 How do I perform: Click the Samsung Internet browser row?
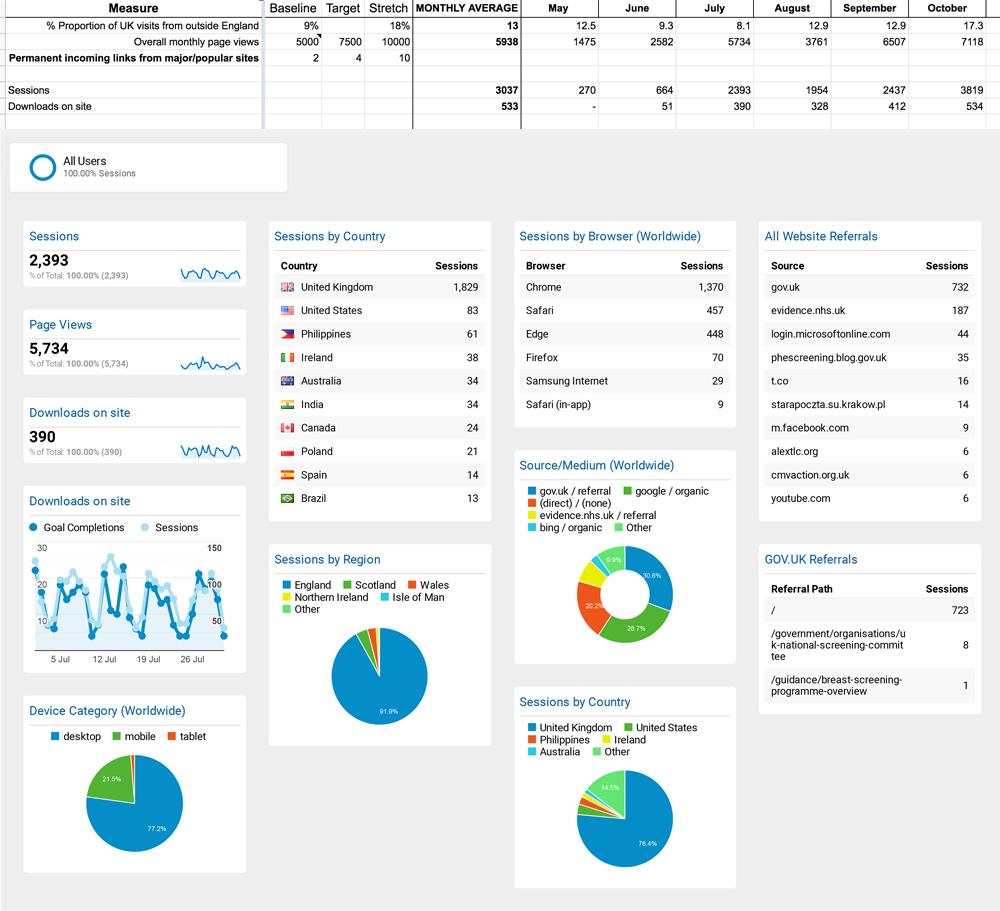point(624,381)
